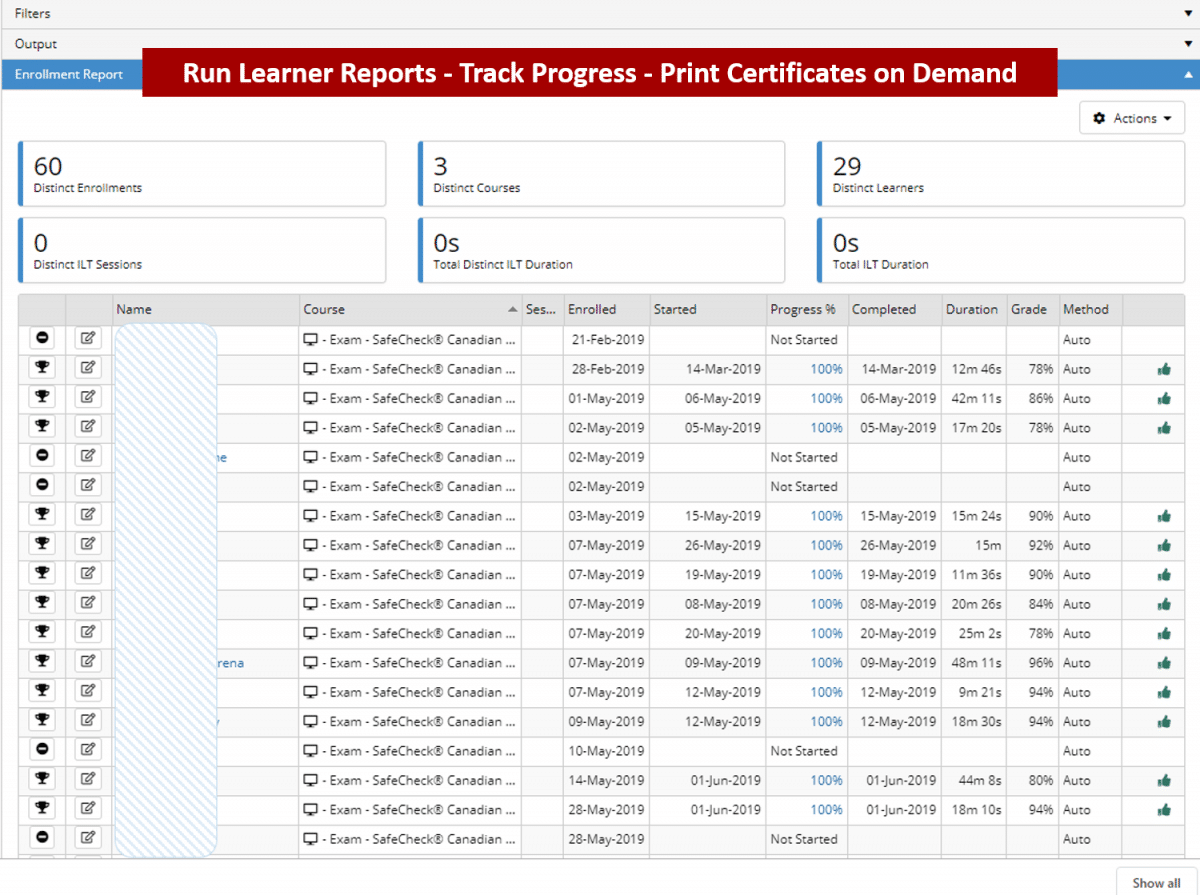This screenshot has height=895, width=1200.
Task: Click the edit icon for the 03-May-2019 enrollment
Action: [88, 515]
